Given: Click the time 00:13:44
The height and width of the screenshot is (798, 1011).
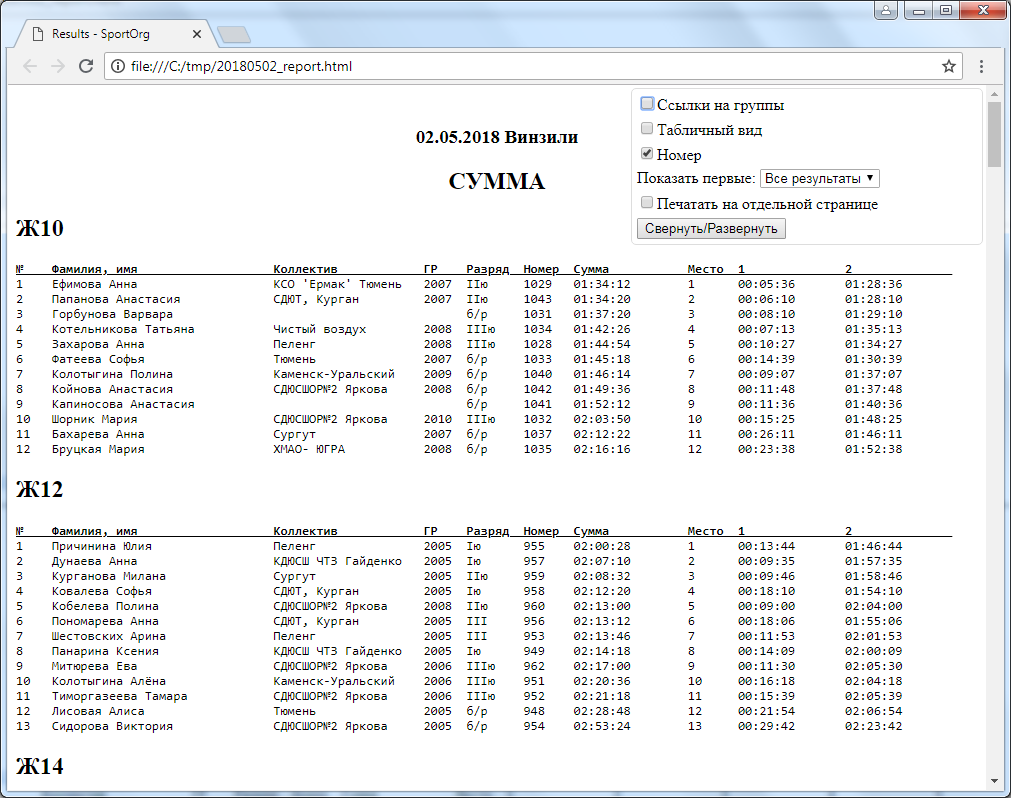Looking at the screenshot, I should tap(767, 546).
